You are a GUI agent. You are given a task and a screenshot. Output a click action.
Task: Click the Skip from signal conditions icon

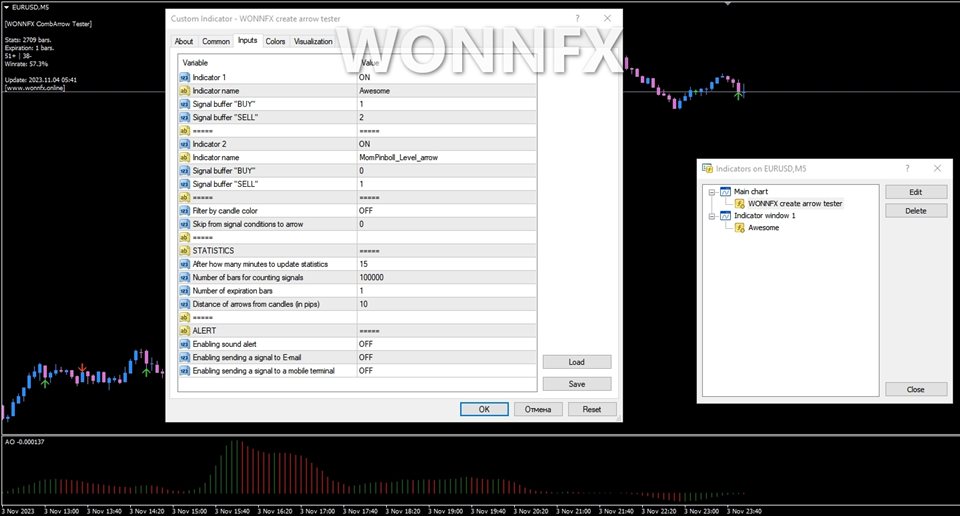coord(184,224)
